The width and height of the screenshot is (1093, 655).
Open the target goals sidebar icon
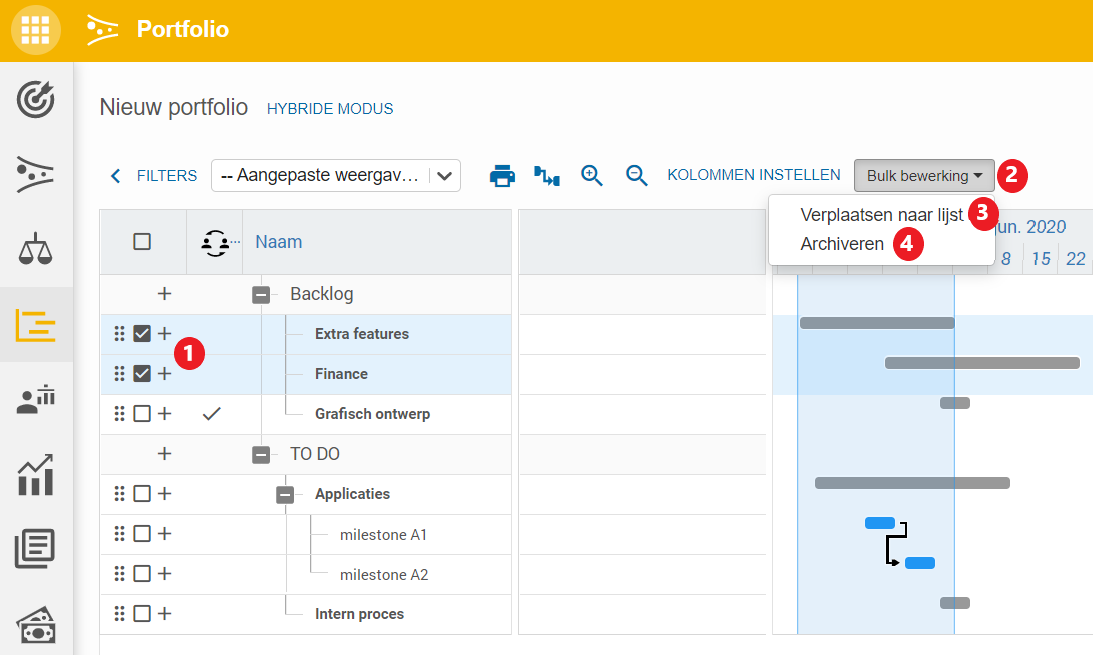click(36, 100)
